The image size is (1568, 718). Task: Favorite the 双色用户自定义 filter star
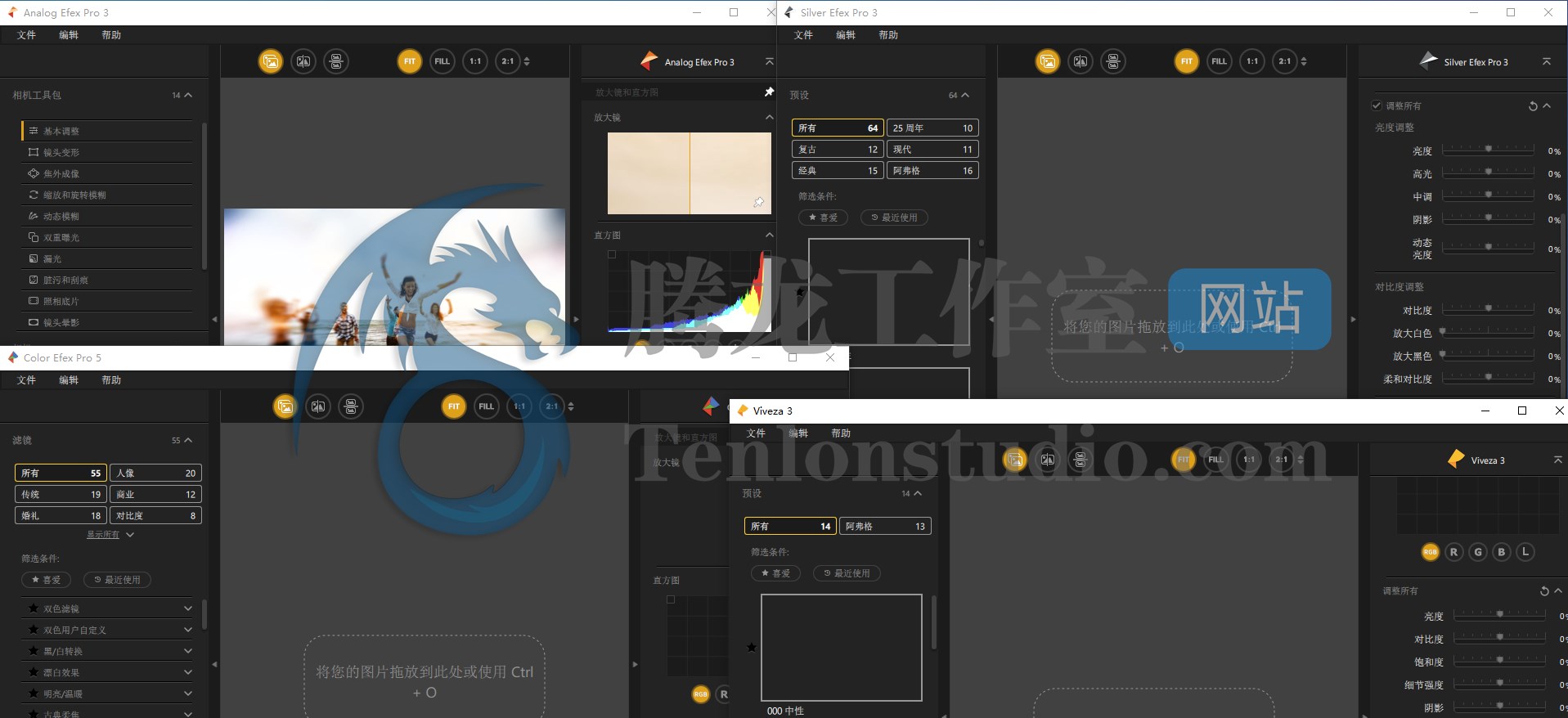(x=34, y=630)
